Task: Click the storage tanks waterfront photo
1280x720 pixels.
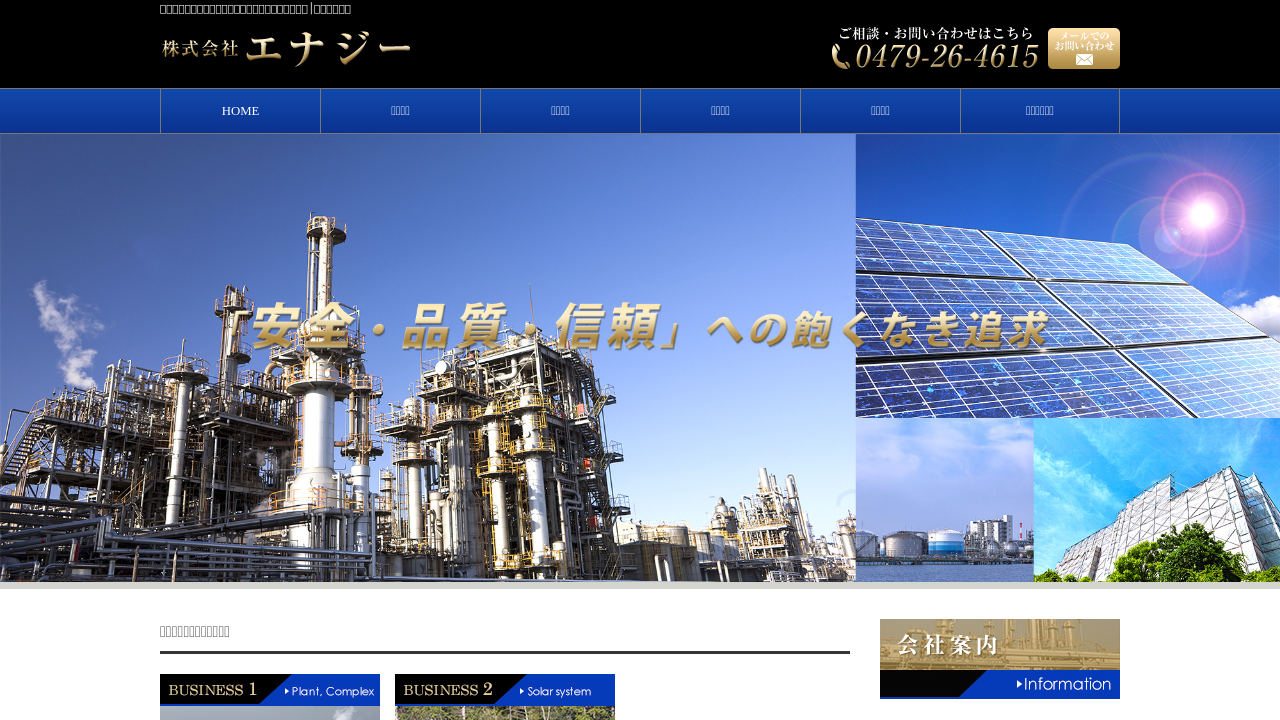Action: coord(944,500)
